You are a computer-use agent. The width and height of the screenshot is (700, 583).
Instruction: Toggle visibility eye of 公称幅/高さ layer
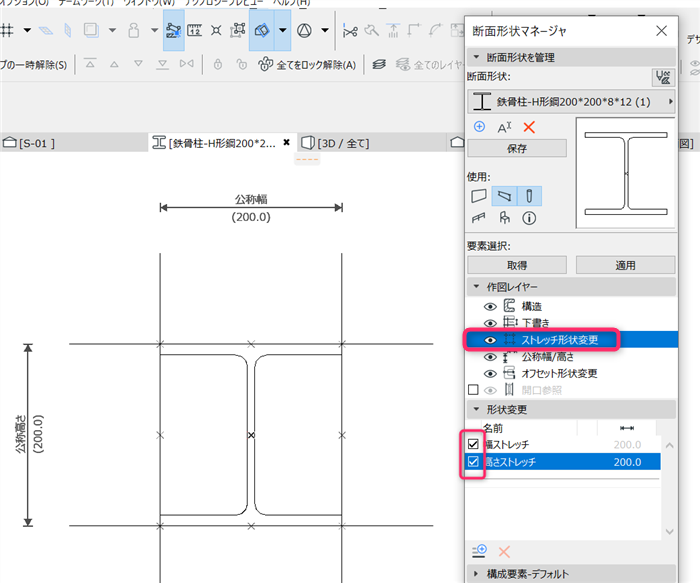(x=490, y=357)
